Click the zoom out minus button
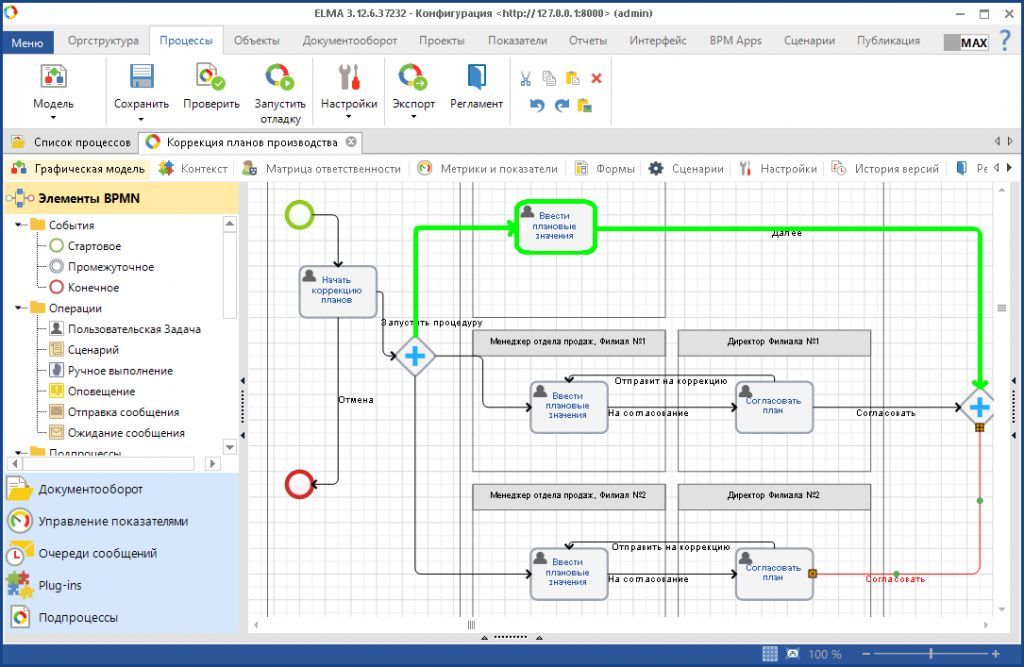 867,653
